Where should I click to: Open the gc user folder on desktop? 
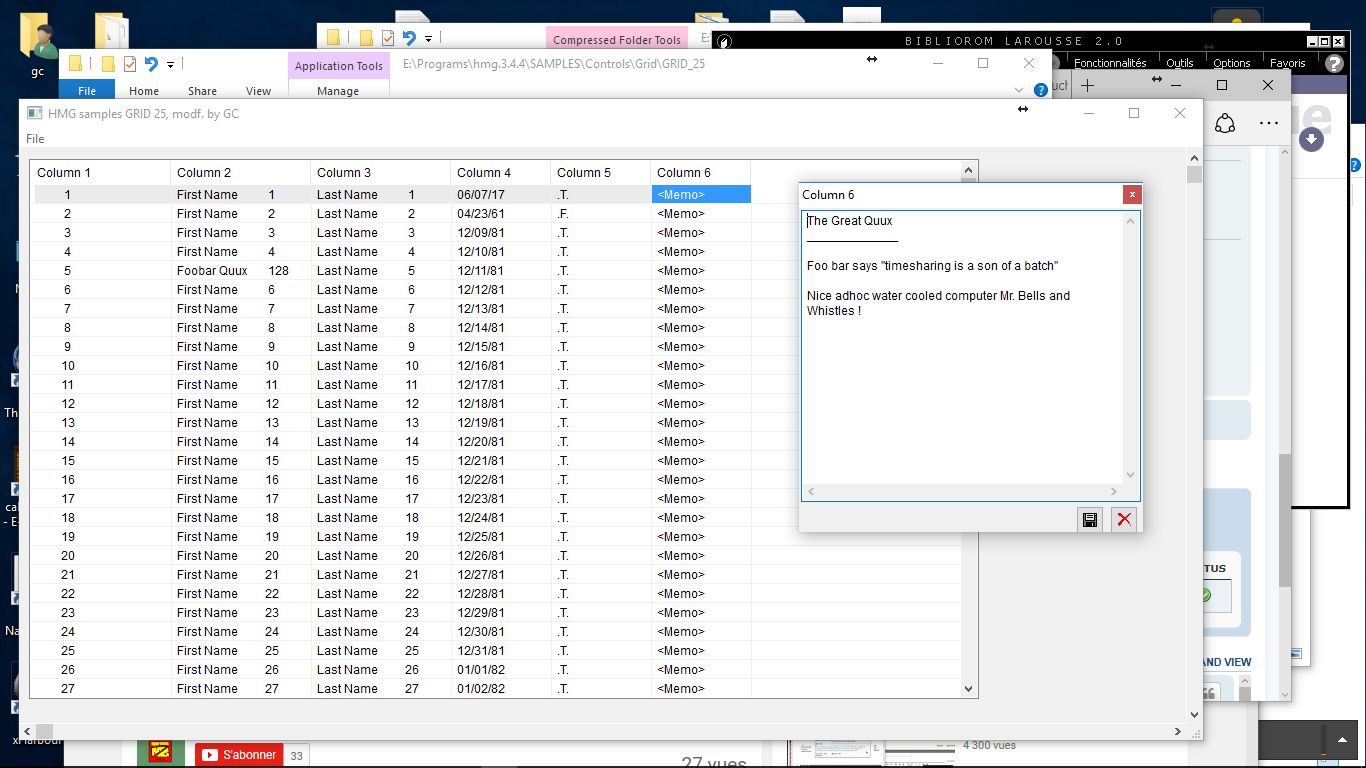[38, 45]
